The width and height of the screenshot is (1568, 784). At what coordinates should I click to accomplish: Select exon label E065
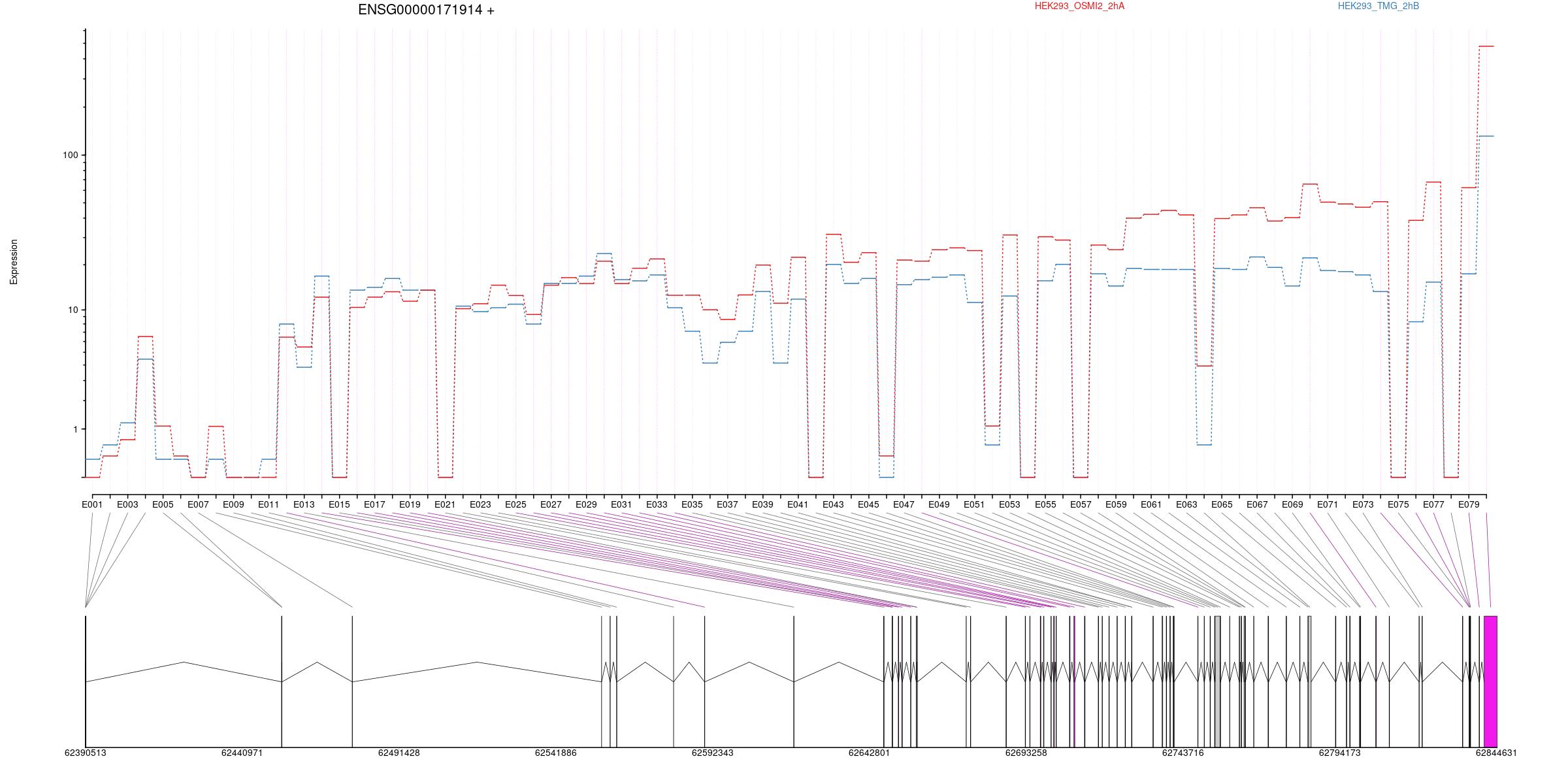[x=1222, y=504]
